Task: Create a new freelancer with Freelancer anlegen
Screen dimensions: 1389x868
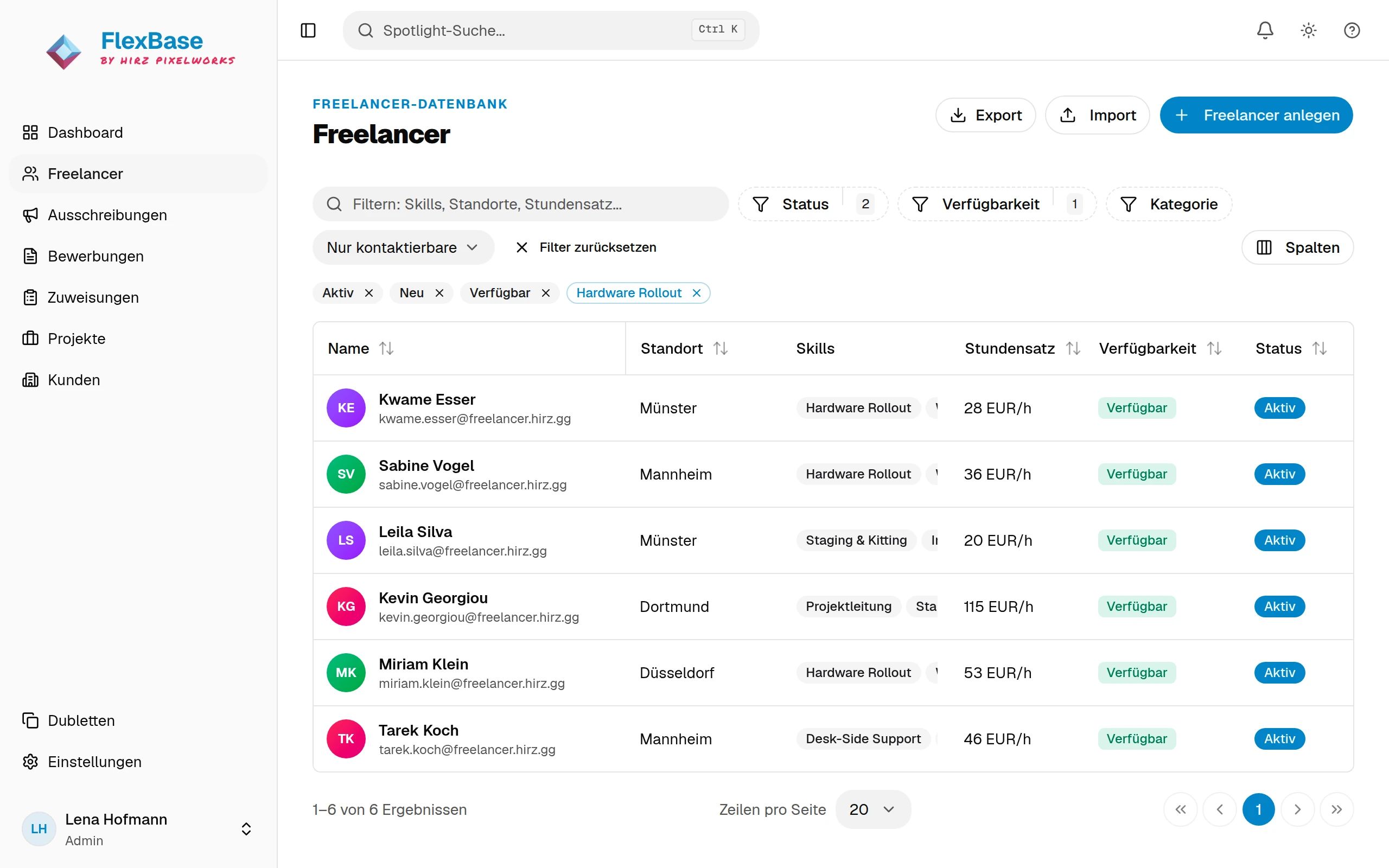Action: (x=1256, y=116)
